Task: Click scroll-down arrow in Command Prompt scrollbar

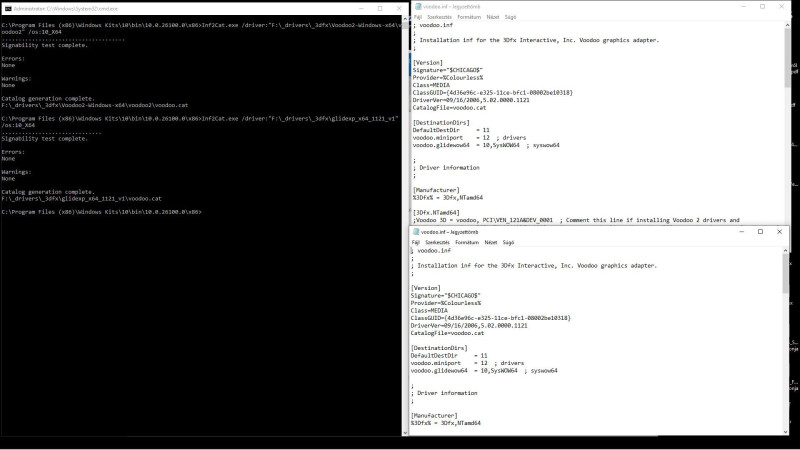Action: (405, 433)
